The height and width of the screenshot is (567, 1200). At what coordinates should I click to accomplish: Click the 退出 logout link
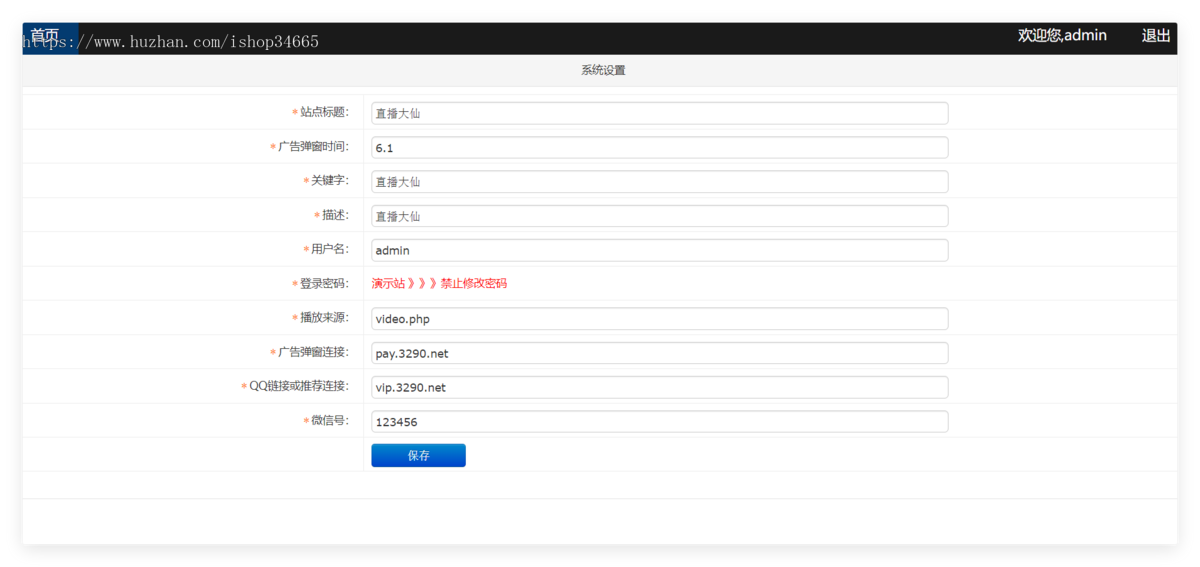pos(1156,36)
